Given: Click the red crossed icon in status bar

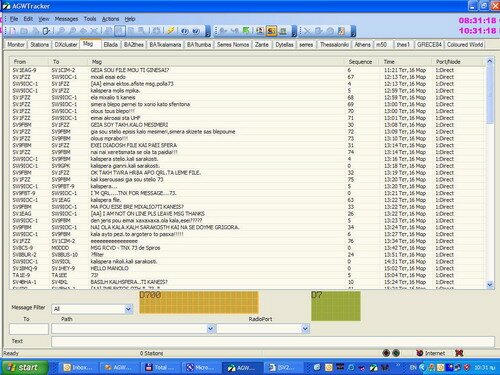Looking at the screenshot, I should [459, 353].
